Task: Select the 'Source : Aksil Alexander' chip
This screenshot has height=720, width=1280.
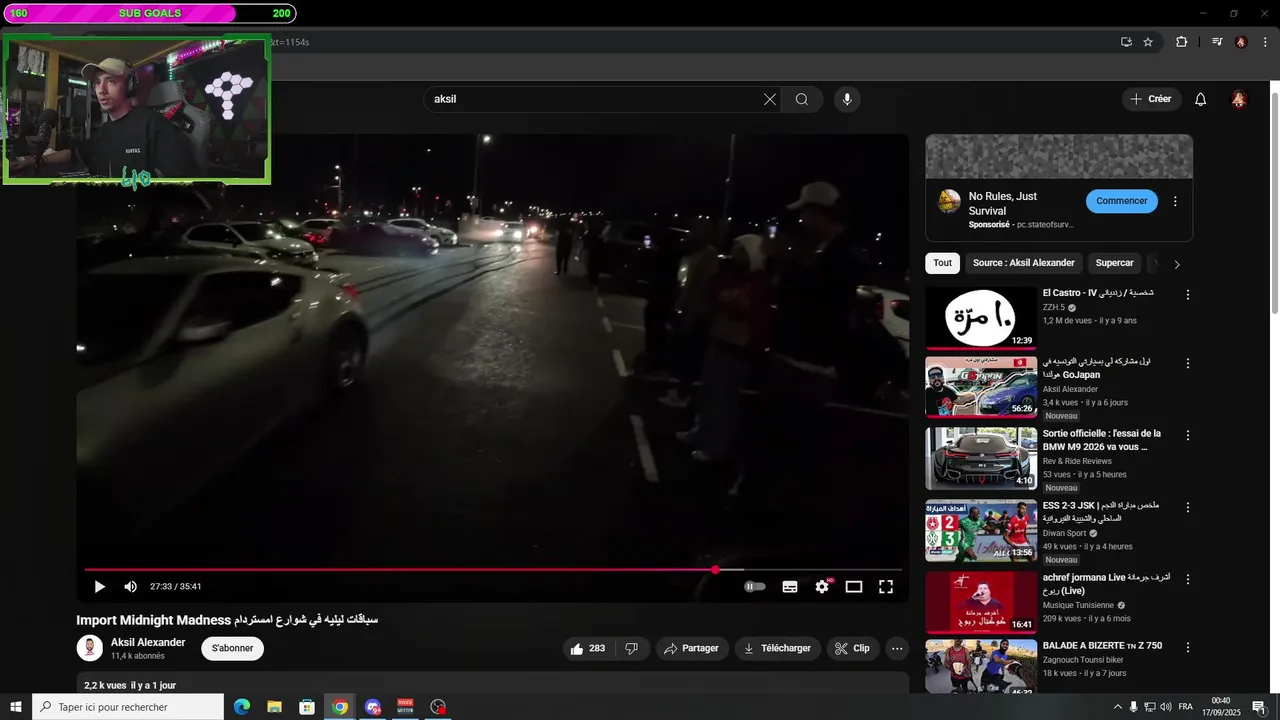Action: pyautogui.click(x=1024, y=263)
